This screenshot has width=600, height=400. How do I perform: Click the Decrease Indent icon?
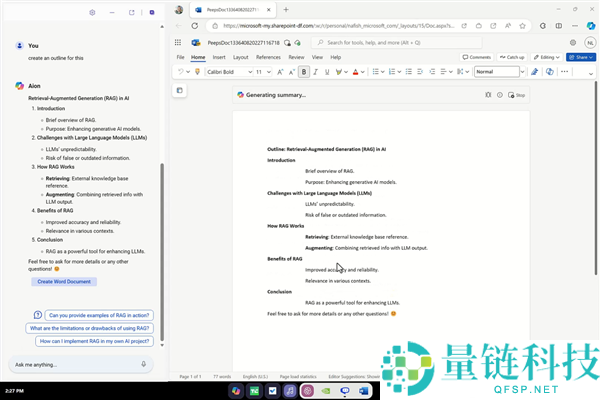pos(420,72)
